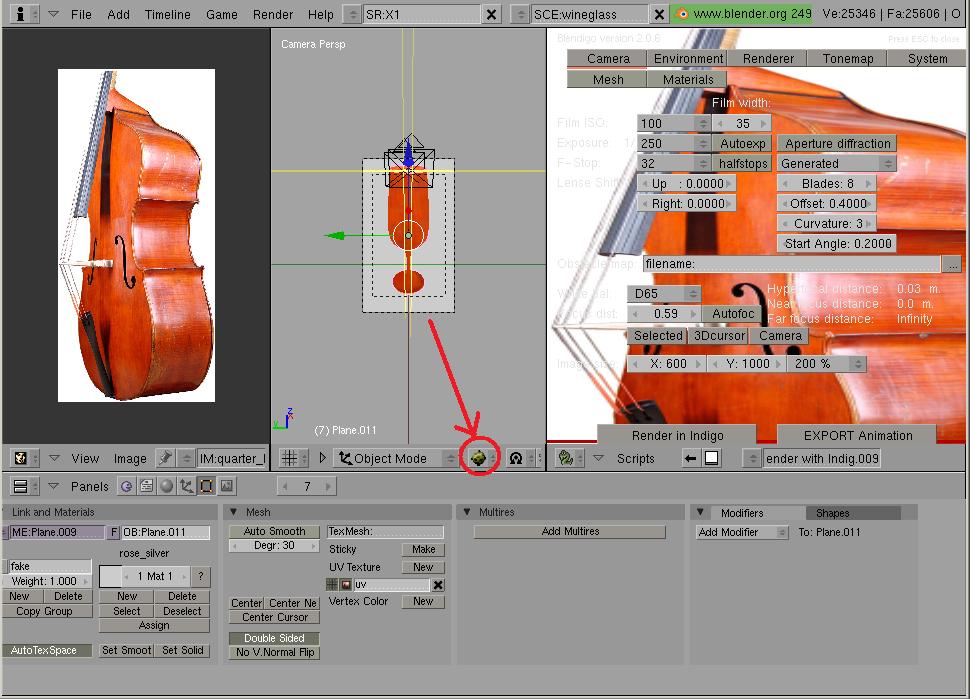Click the pivot point icon in 3D header

pyautogui.click(x=515, y=458)
